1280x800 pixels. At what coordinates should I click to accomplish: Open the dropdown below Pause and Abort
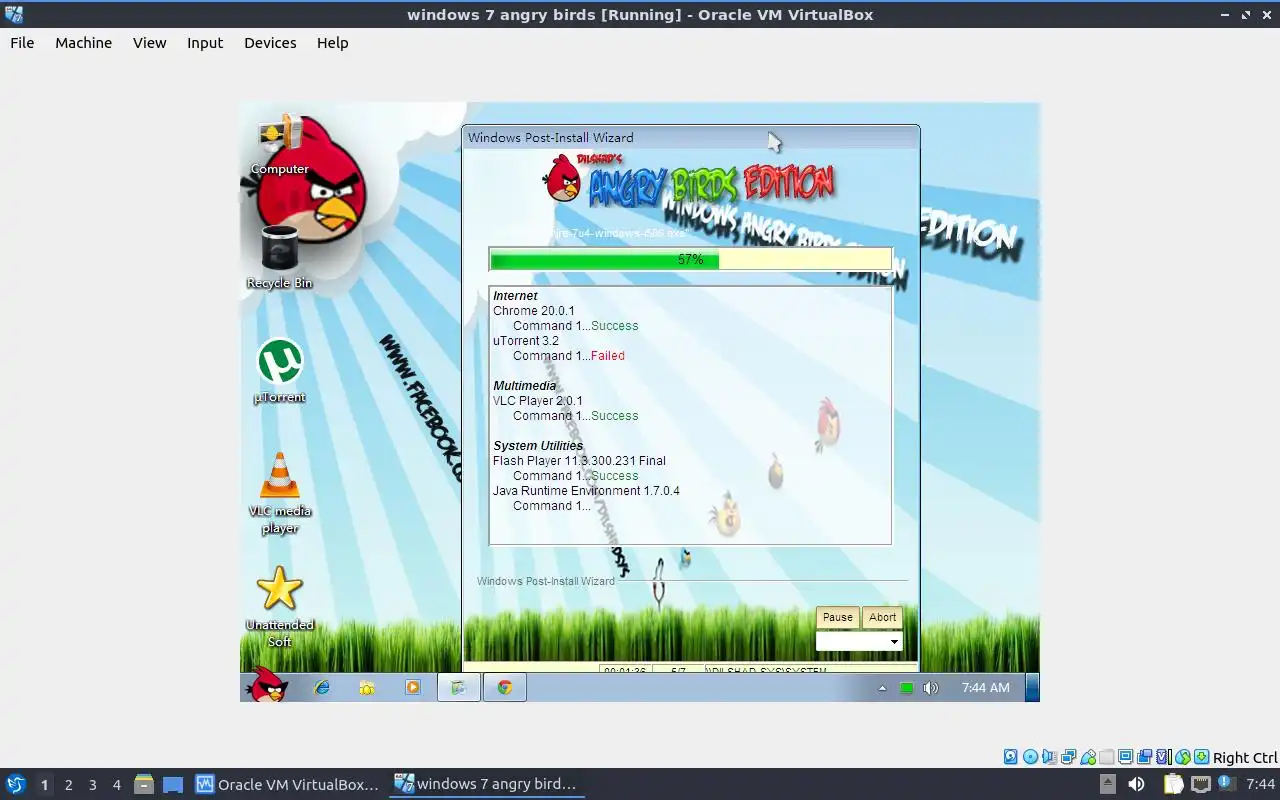859,641
